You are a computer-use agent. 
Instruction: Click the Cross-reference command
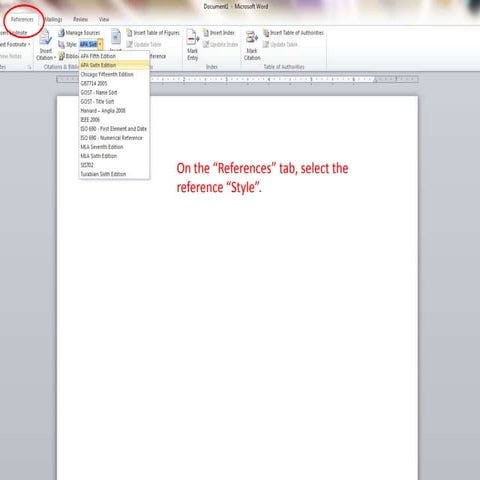click(158, 56)
